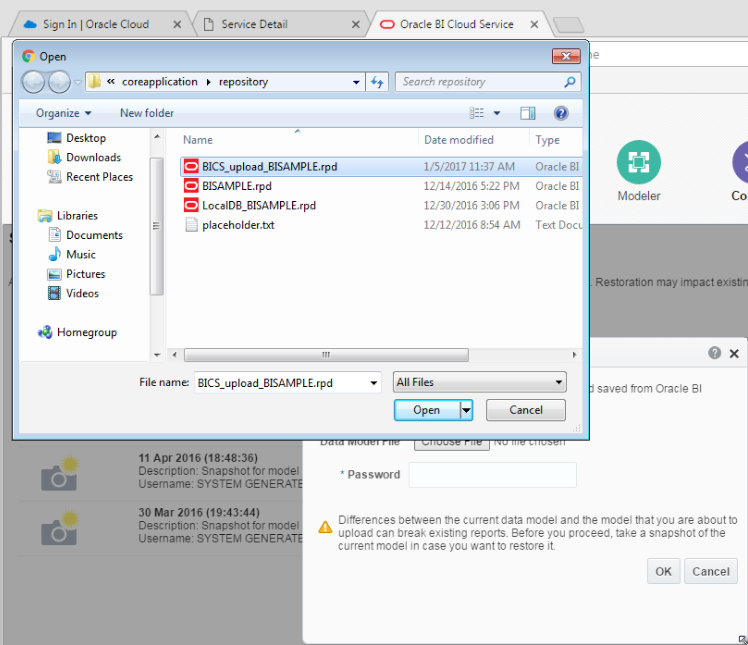748x645 pixels.
Task: Create a New folder
Action: pos(147,113)
